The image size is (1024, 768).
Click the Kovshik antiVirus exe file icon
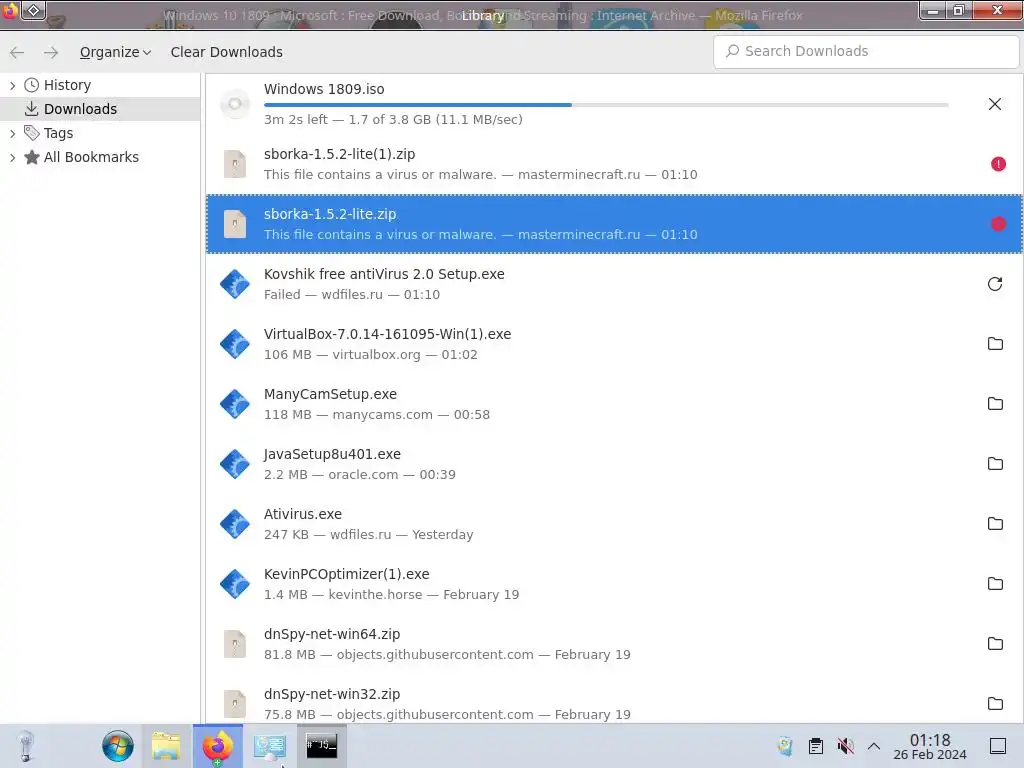(235, 284)
